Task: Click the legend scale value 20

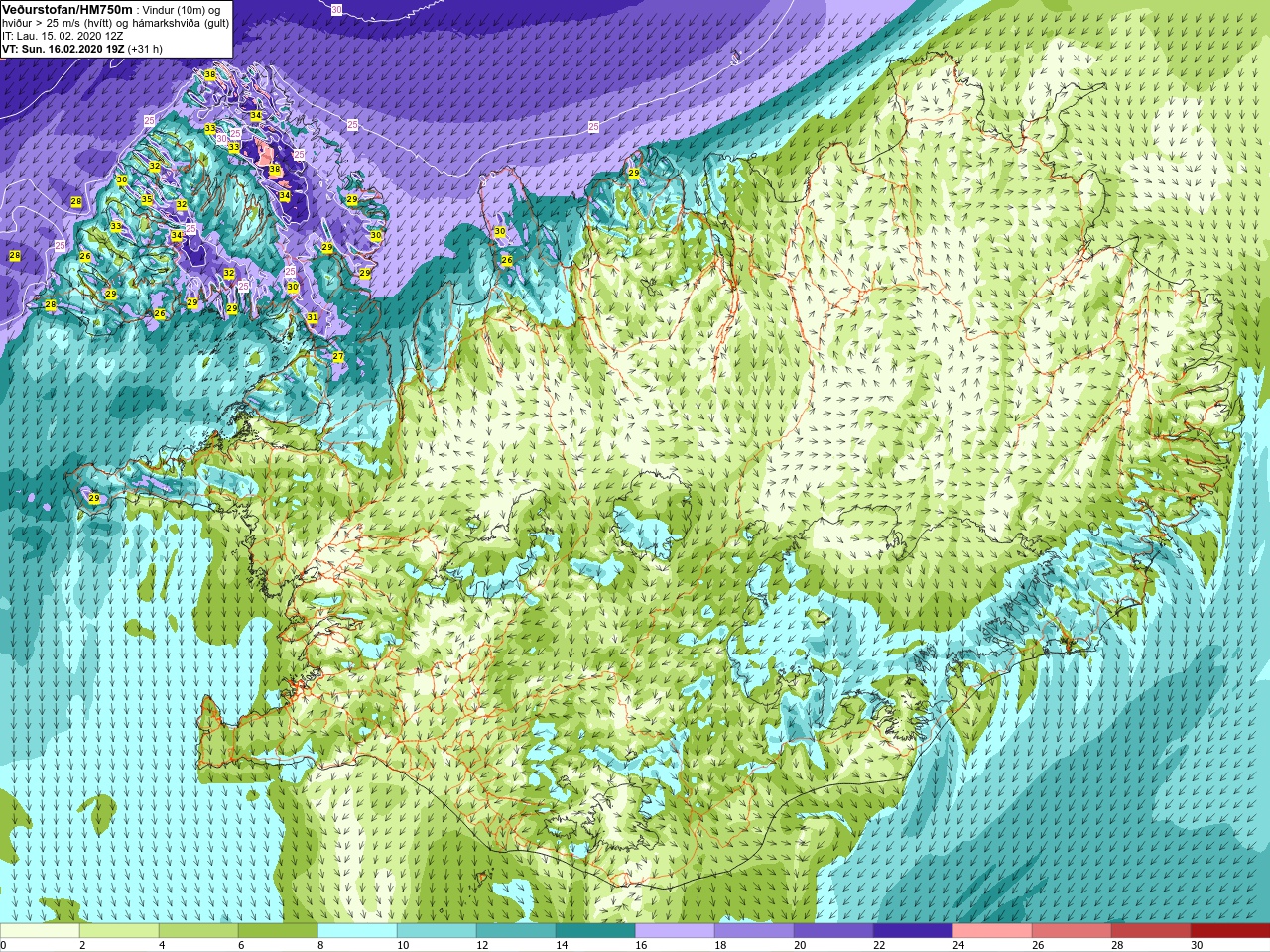Action: point(801,945)
